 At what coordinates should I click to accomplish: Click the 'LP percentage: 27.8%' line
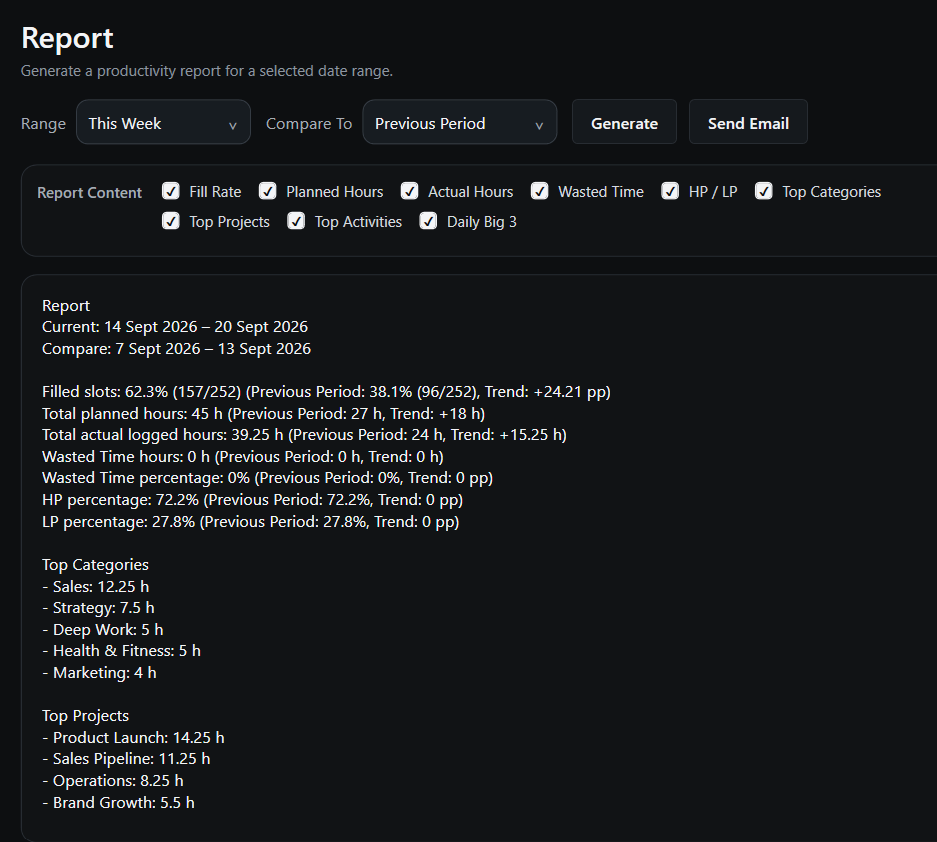coord(251,522)
